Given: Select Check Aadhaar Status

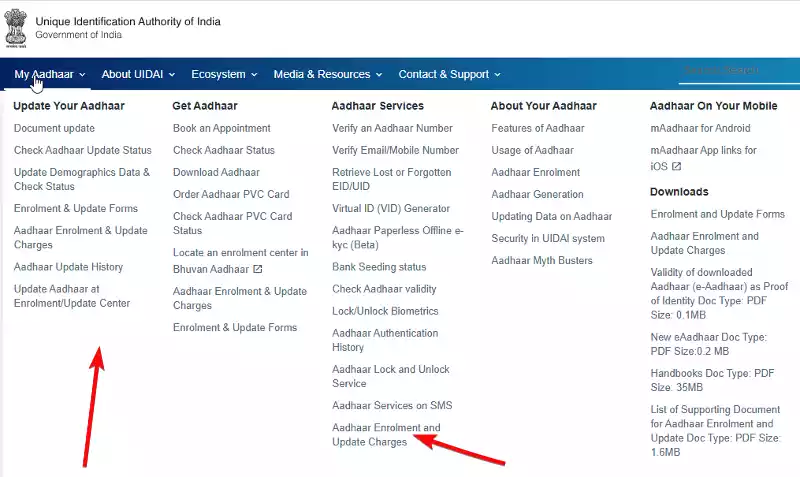Looking at the screenshot, I should click(223, 150).
